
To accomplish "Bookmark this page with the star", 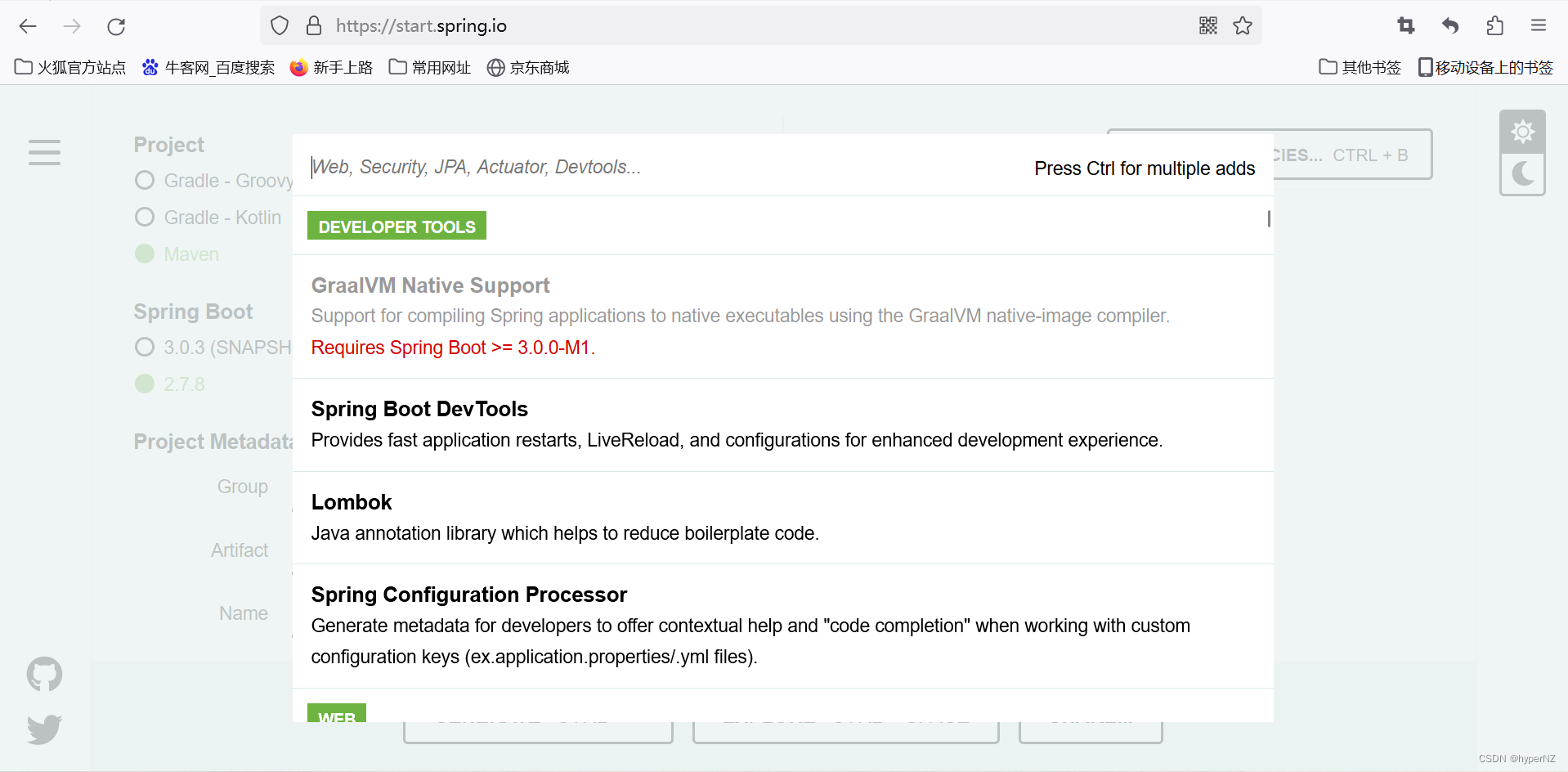I will (1243, 26).
